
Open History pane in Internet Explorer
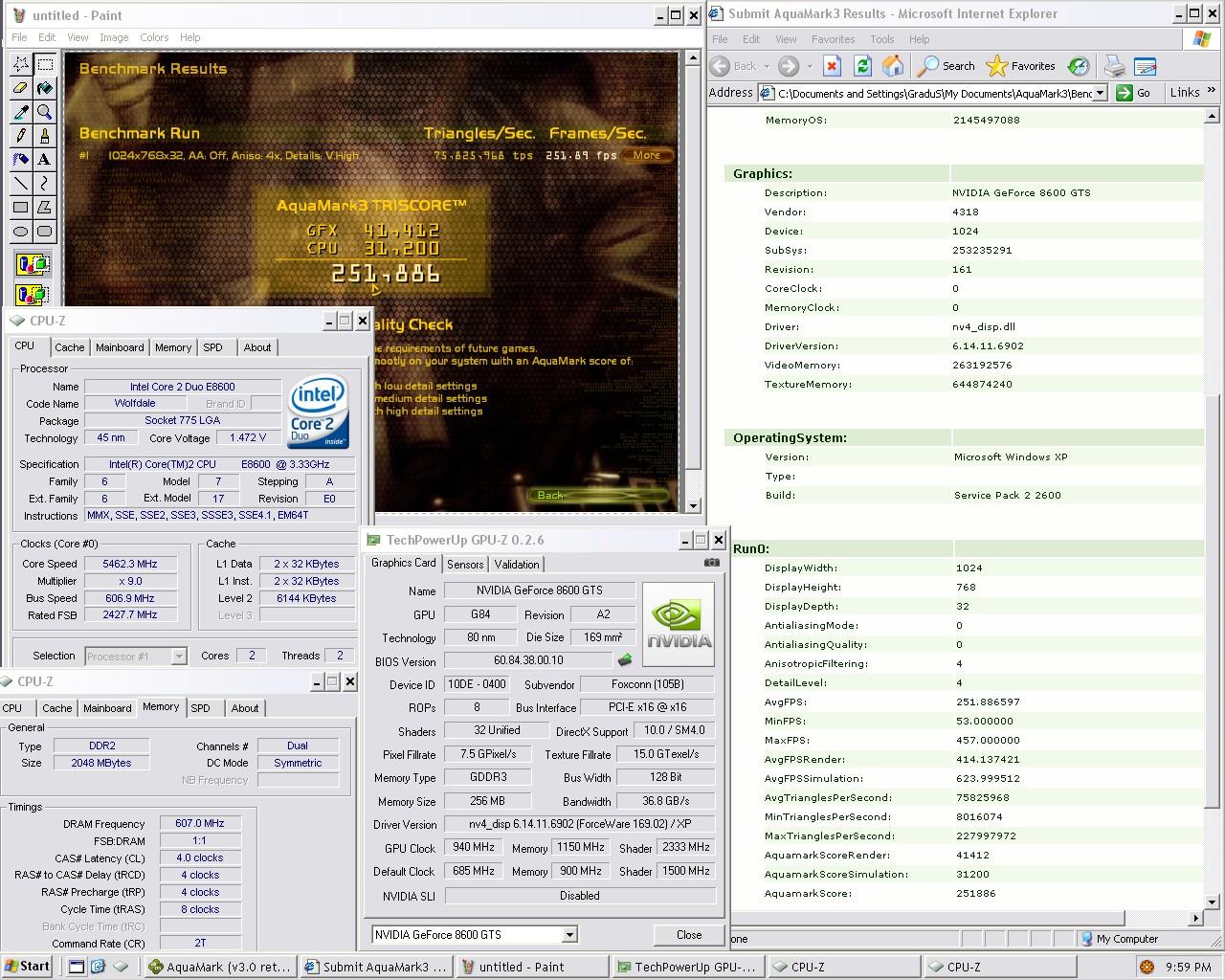pyautogui.click(x=1079, y=66)
